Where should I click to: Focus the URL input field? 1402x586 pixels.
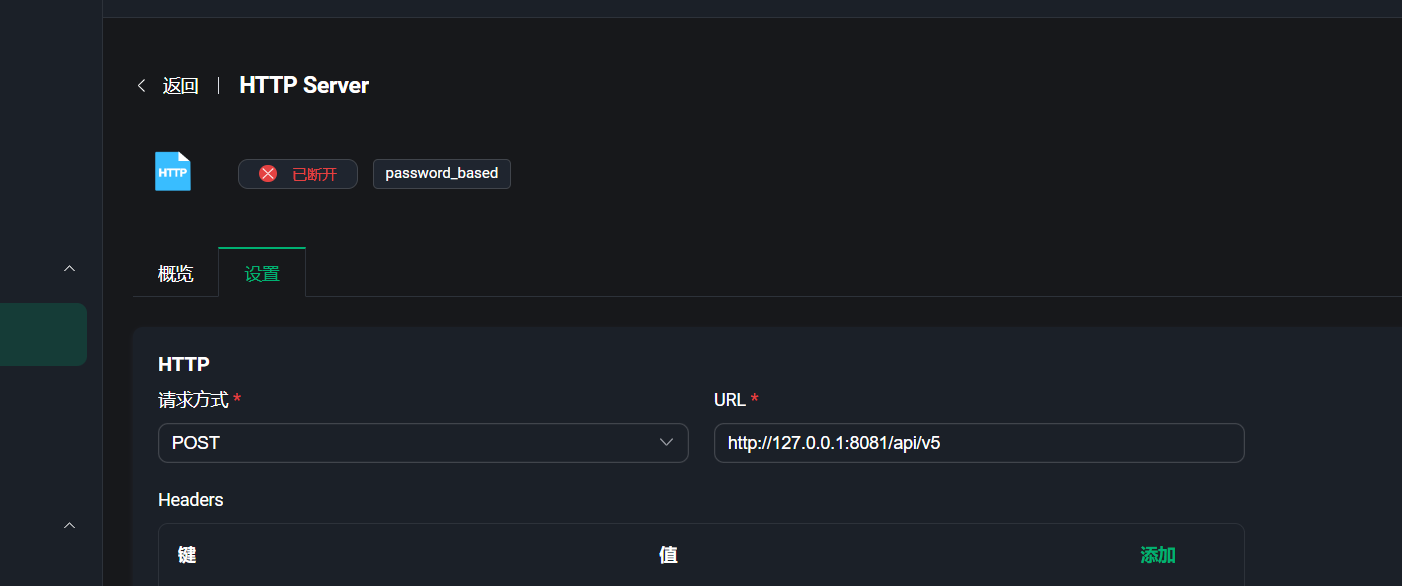coord(978,443)
